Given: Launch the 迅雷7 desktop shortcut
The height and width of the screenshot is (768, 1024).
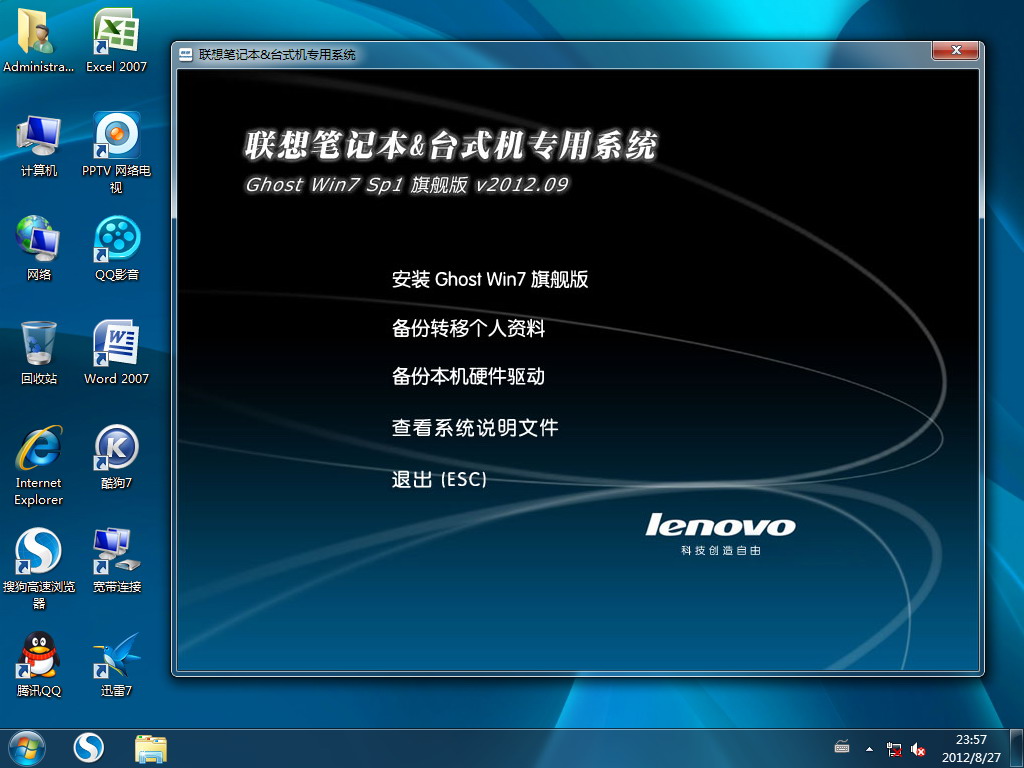Looking at the screenshot, I should click(116, 664).
